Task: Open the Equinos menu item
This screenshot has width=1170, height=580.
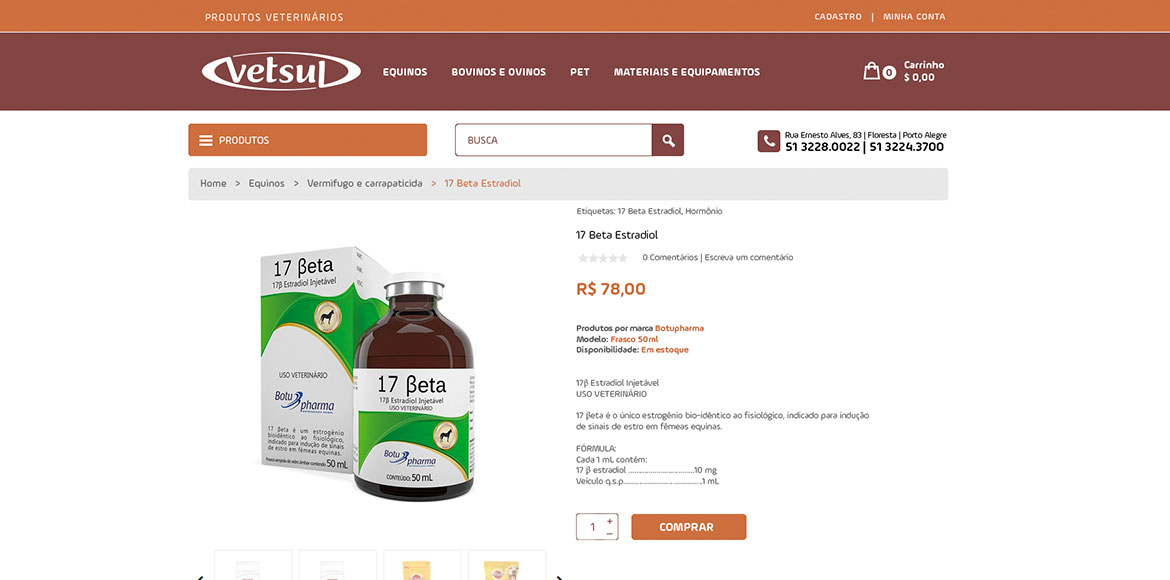Action: click(405, 72)
